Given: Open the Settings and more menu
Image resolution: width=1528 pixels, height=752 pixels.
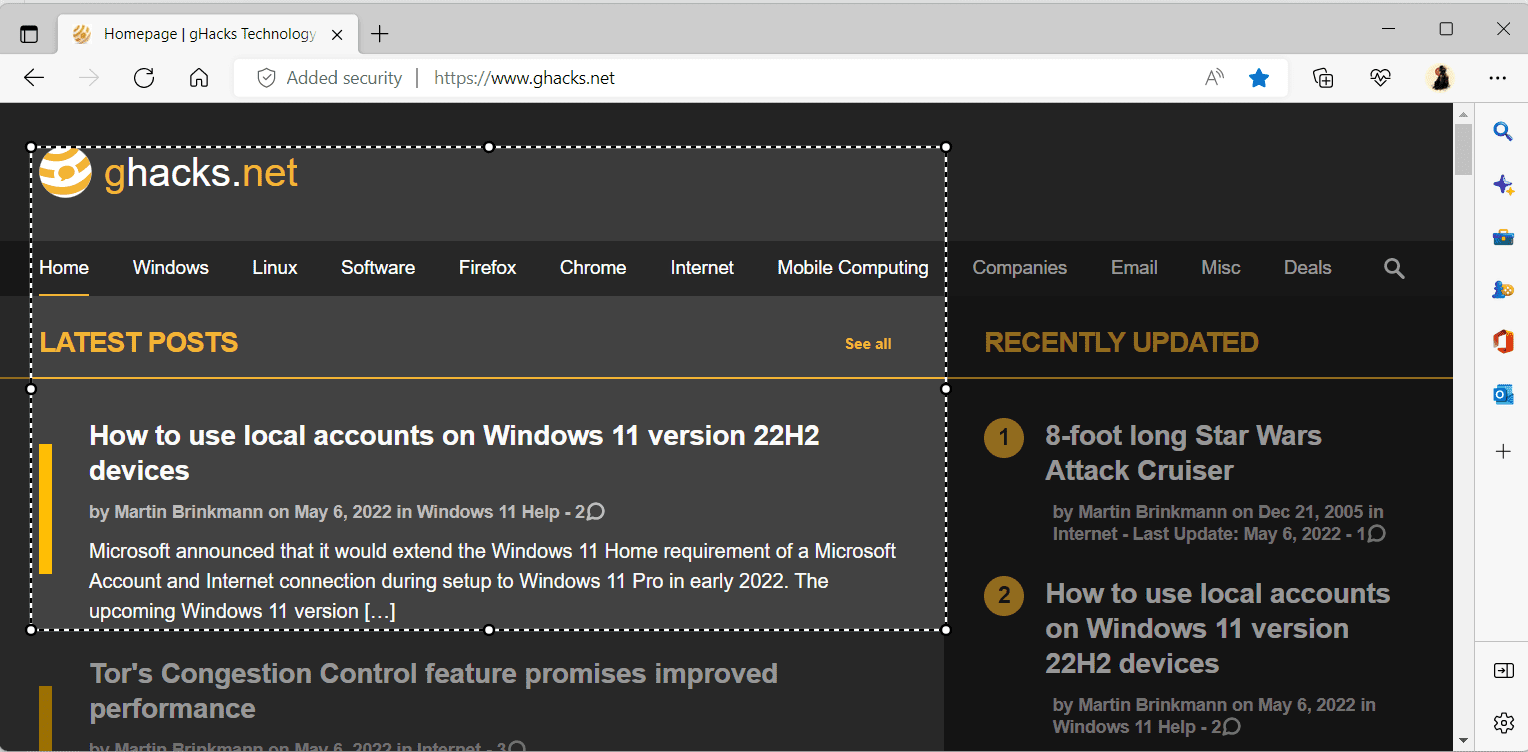Looking at the screenshot, I should coord(1498,77).
